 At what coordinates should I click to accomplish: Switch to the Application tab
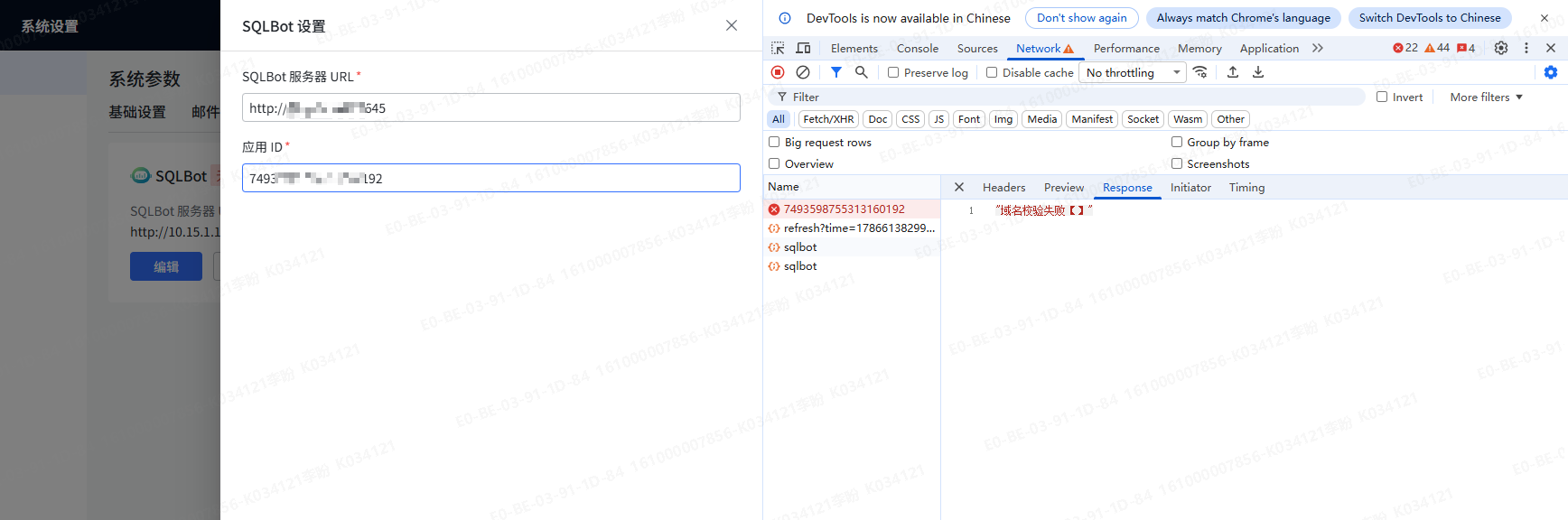tap(1269, 48)
